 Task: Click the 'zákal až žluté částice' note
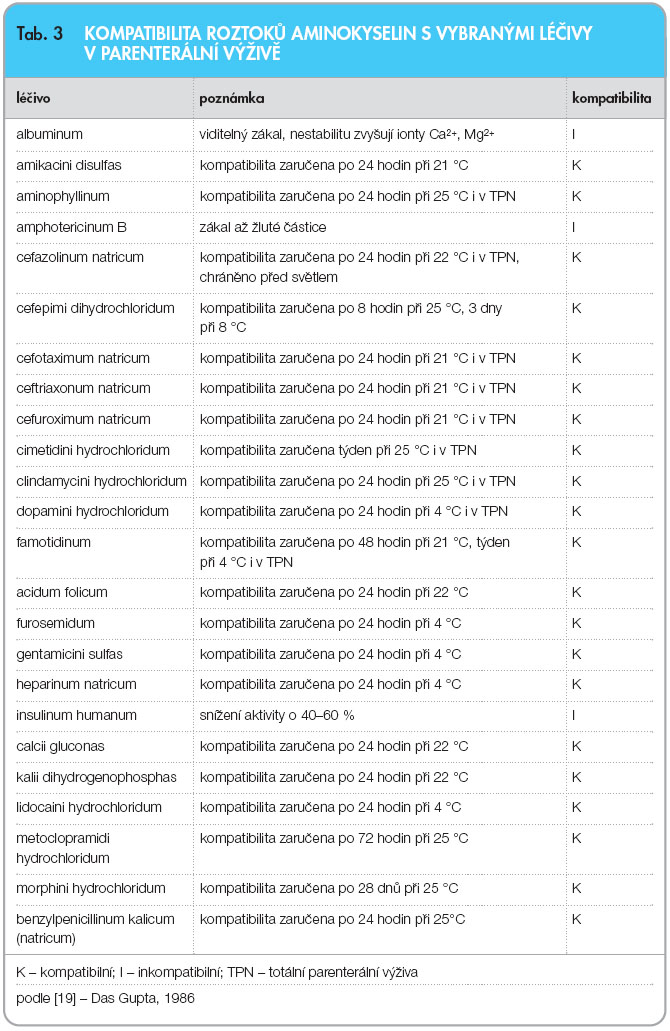(262, 227)
